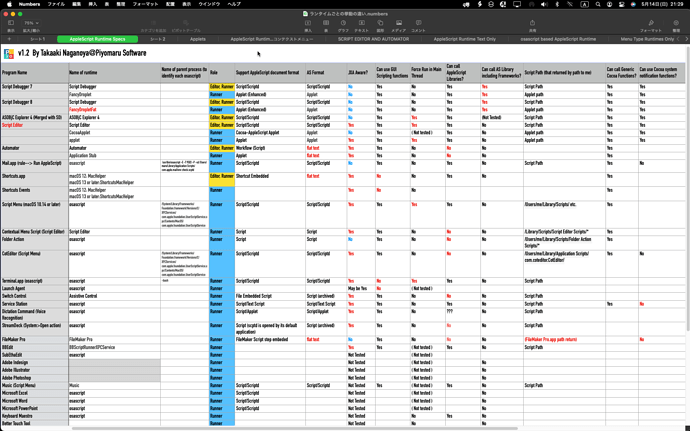Select the 'Script Debugger 7' program name cell

coord(35,87)
